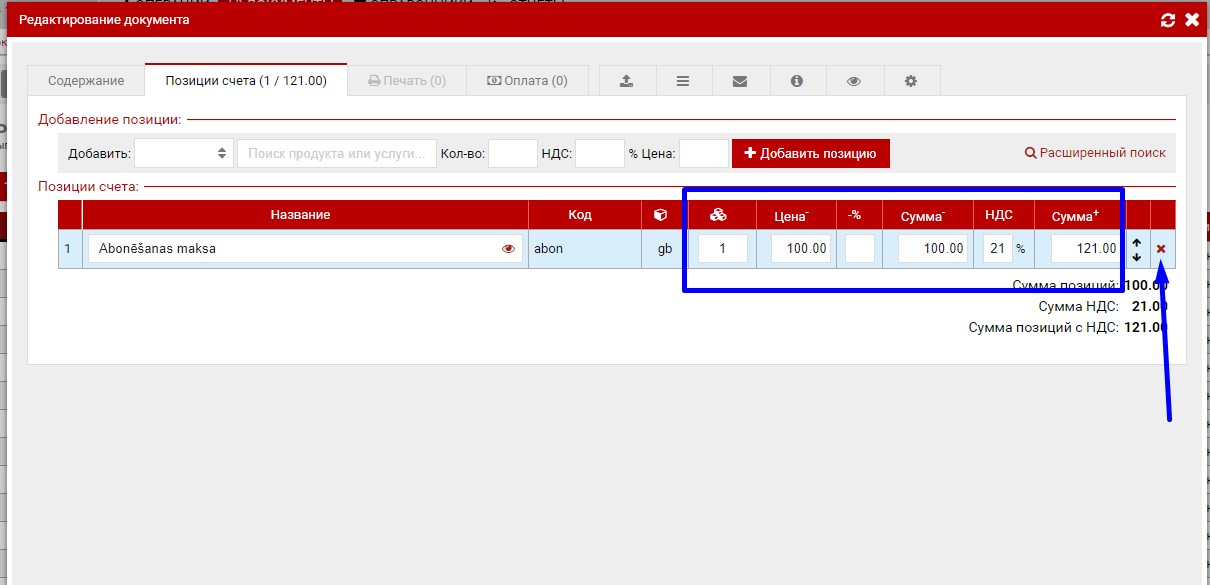Open the Оплата (0) tab
This screenshot has width=1210, height=585.
527,81
